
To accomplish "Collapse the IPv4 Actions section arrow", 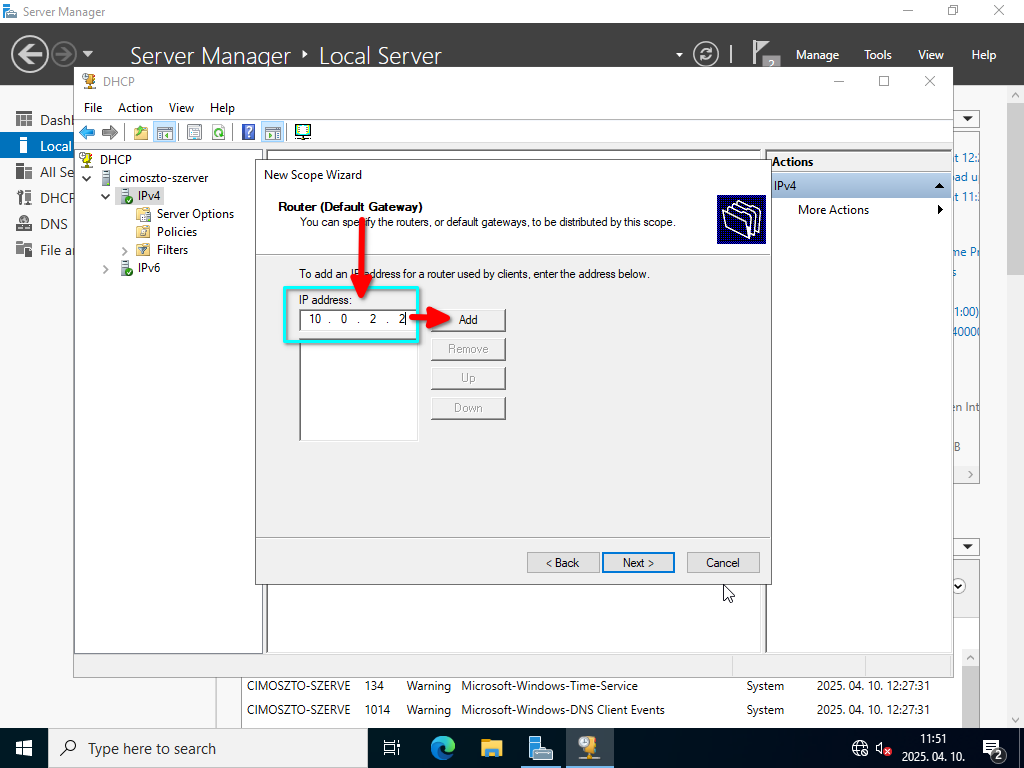I will (939, 186).
